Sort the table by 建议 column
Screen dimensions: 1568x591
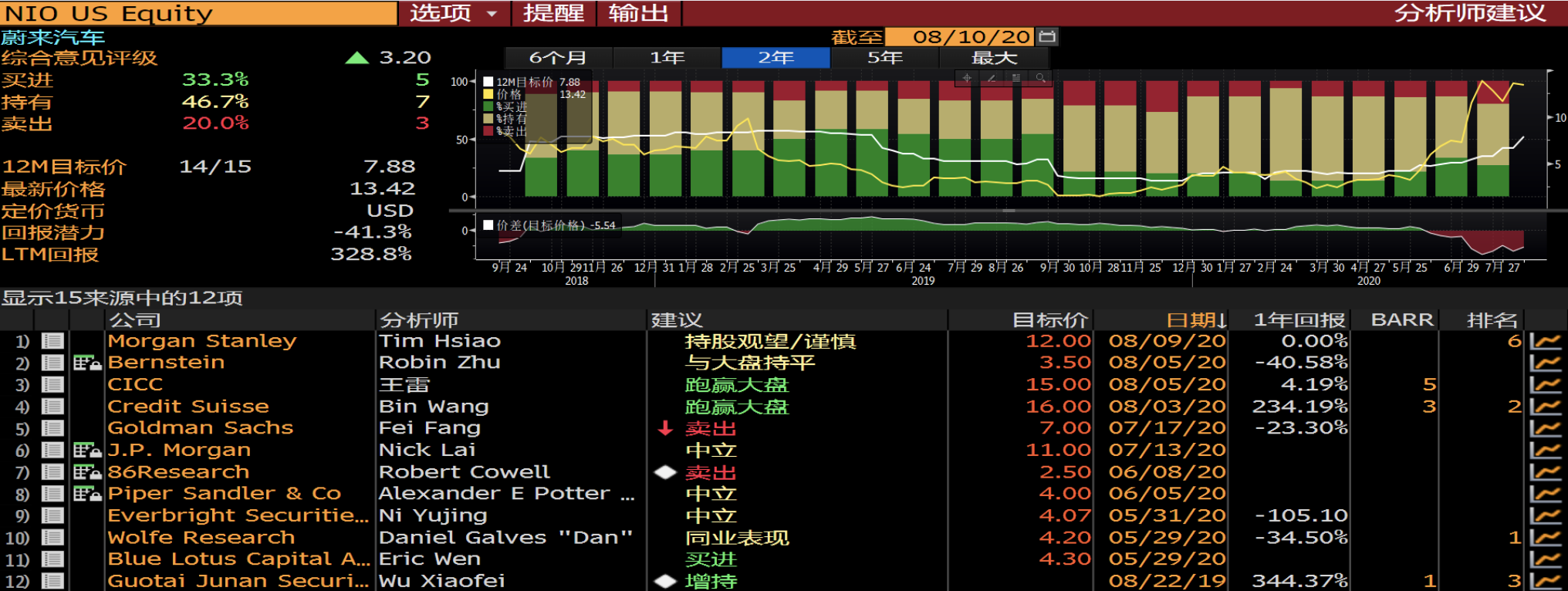point(676,319)
